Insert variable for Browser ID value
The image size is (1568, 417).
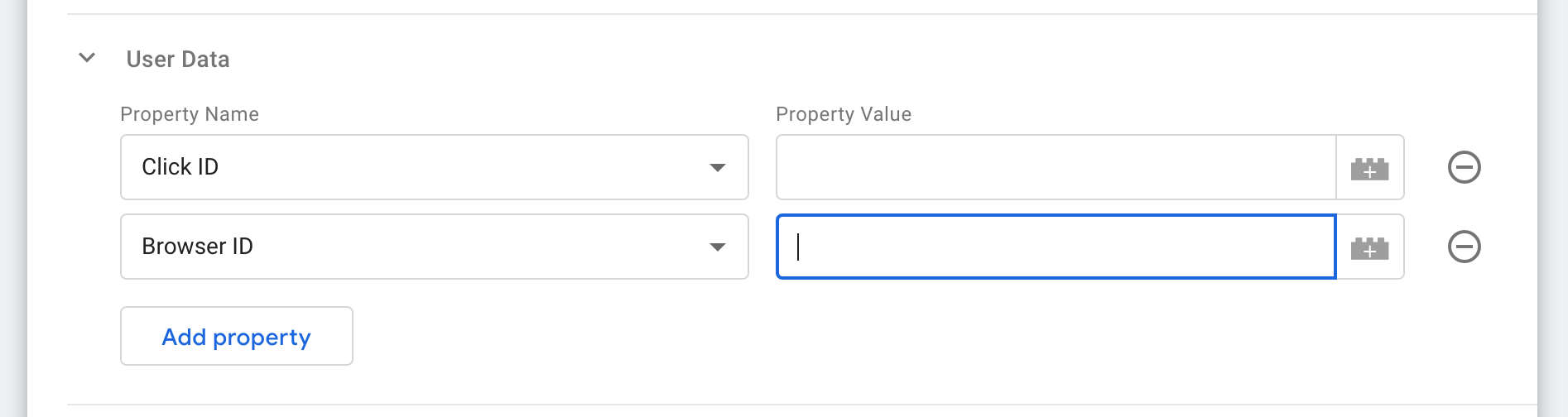click(1369, 247)
